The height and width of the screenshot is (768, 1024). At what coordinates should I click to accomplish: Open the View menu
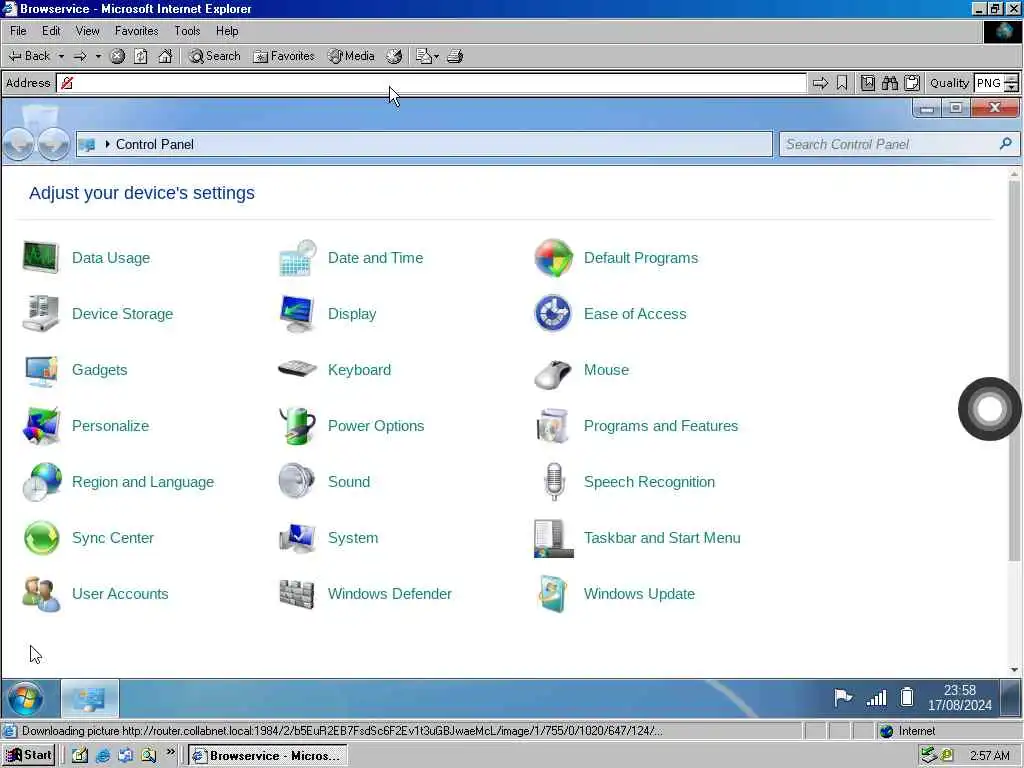(x=88, y=31)
